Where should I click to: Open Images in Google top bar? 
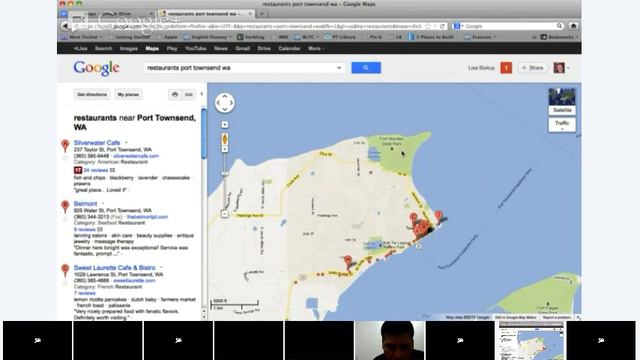point(129,49)
